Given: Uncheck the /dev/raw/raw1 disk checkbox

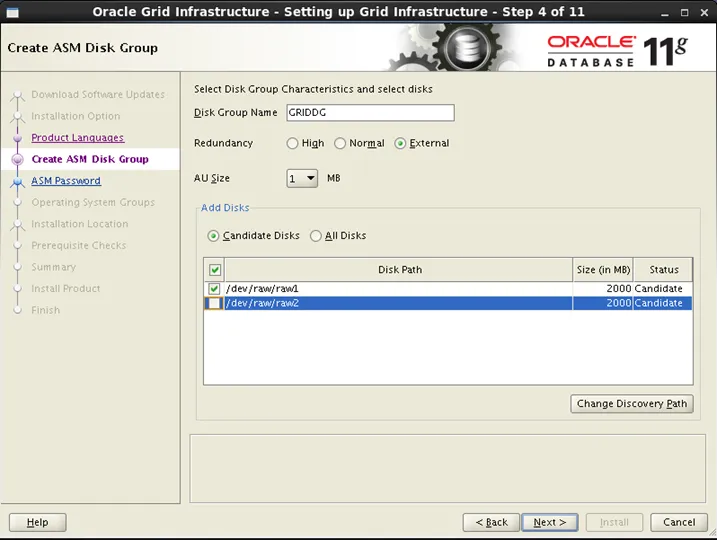Looking at the screenshot, I should pos(214,289).
